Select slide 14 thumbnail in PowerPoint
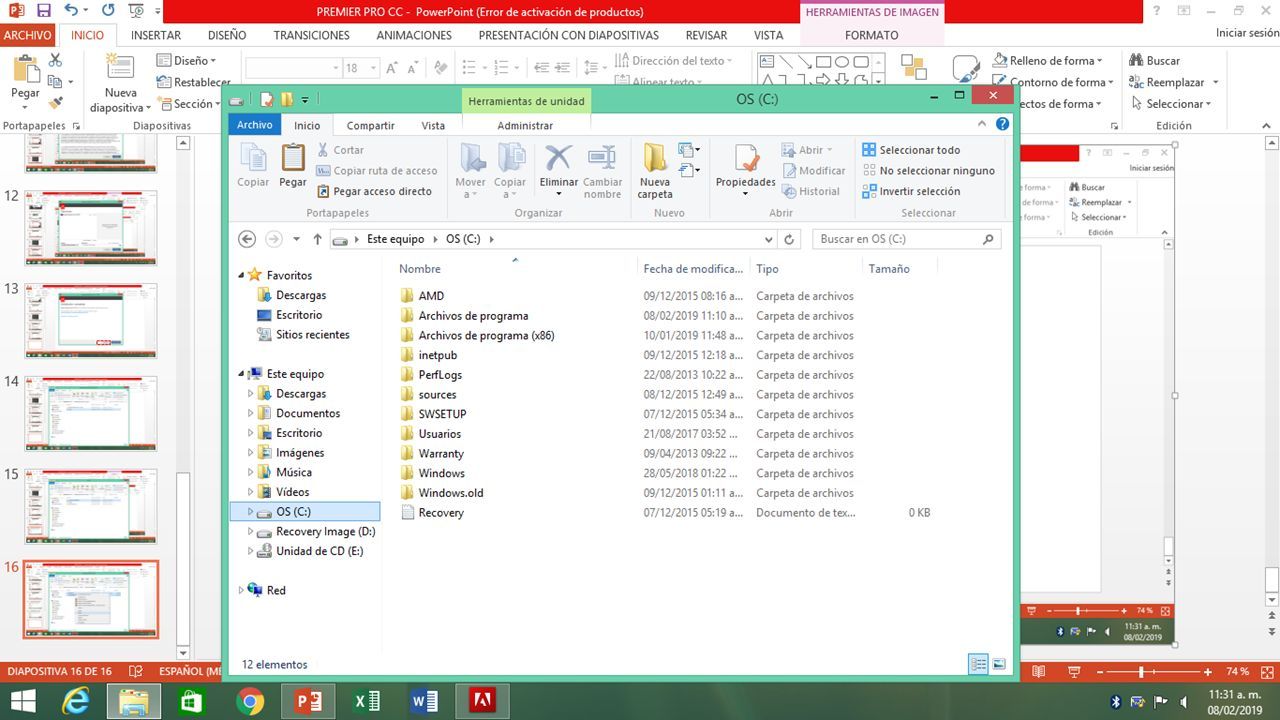The width and height of the screenshot is (1280, 720). 91,412
